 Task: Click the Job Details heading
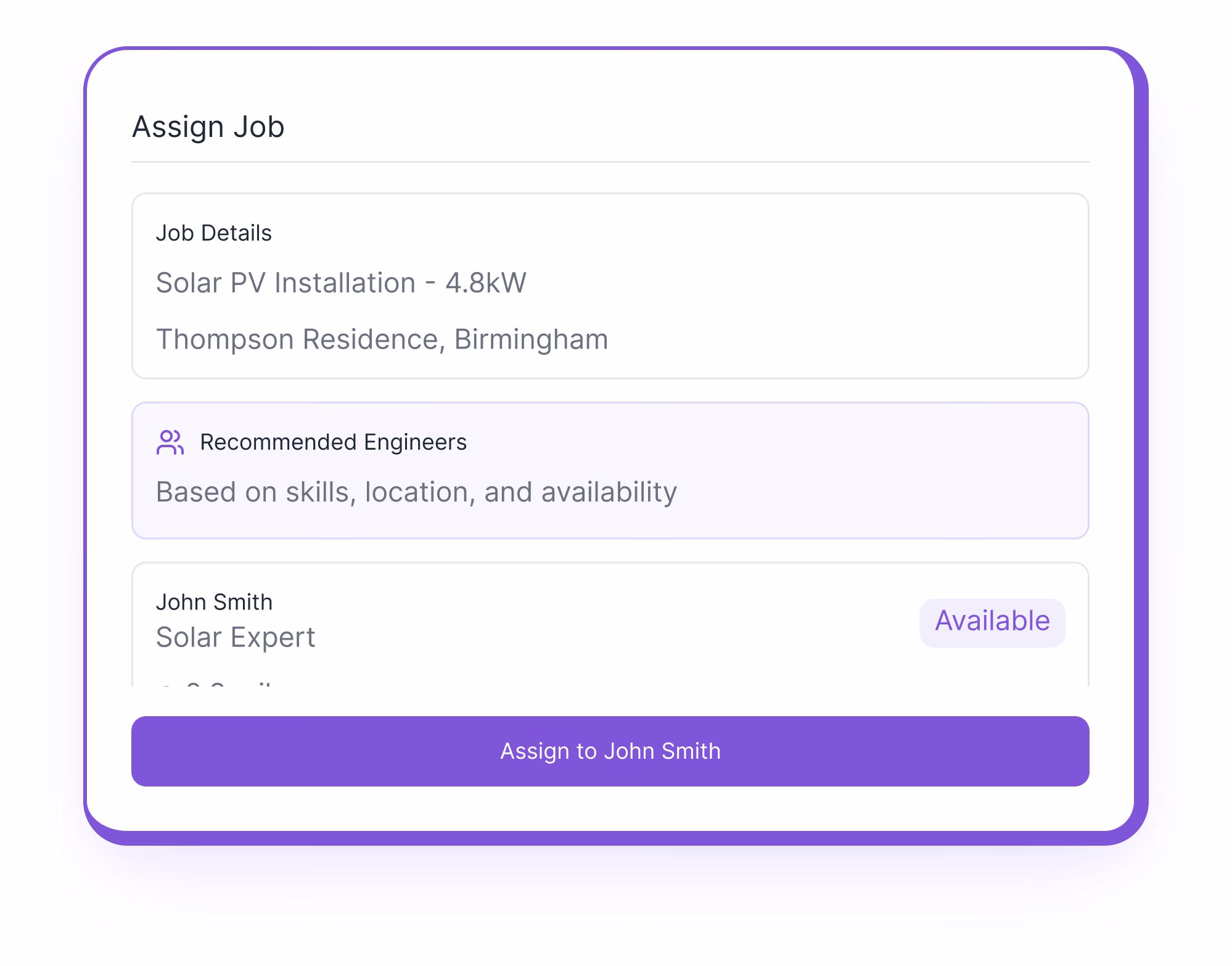pyautogui.click(x=213, y=233)
